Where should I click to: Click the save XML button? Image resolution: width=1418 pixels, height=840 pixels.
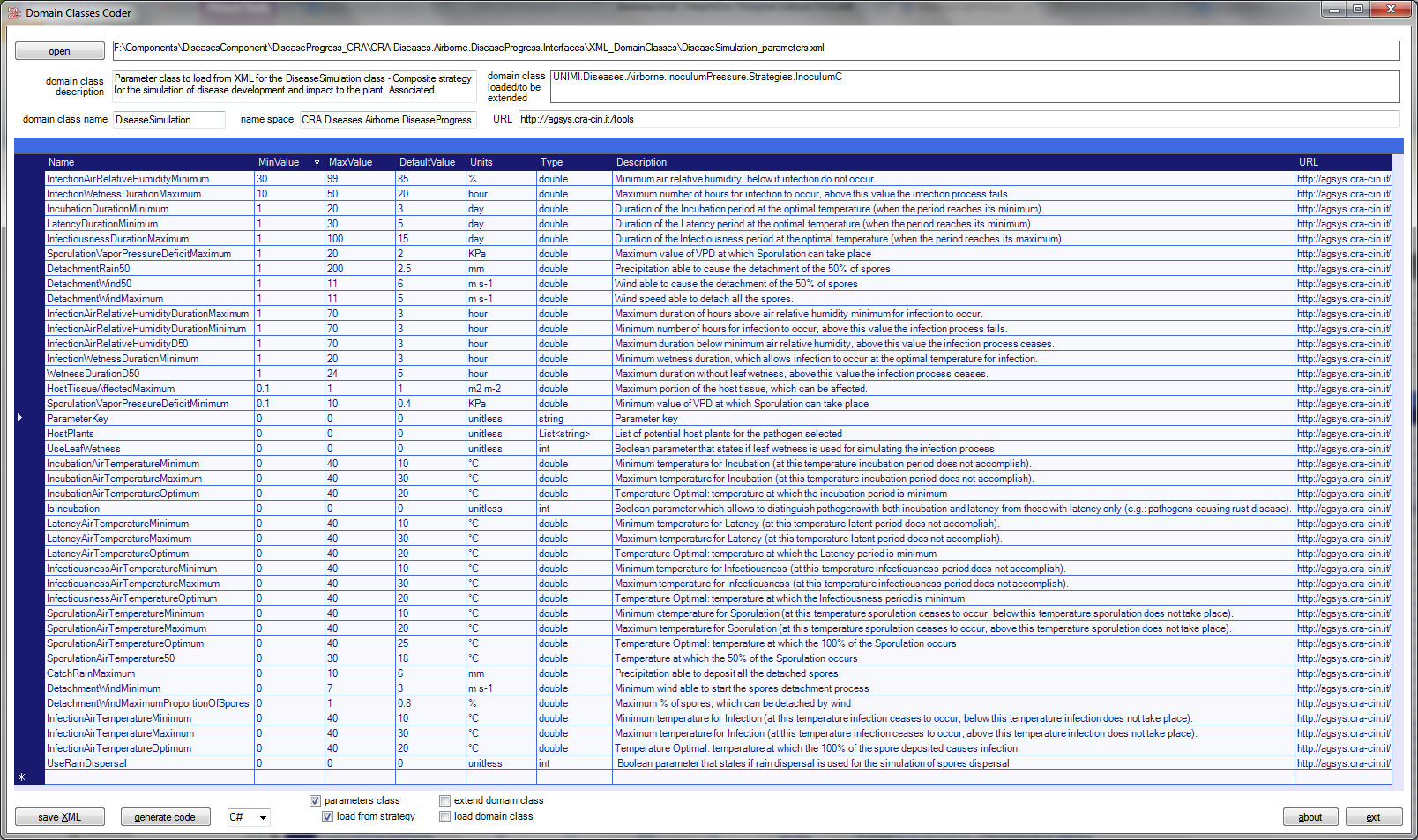point(59,817)
